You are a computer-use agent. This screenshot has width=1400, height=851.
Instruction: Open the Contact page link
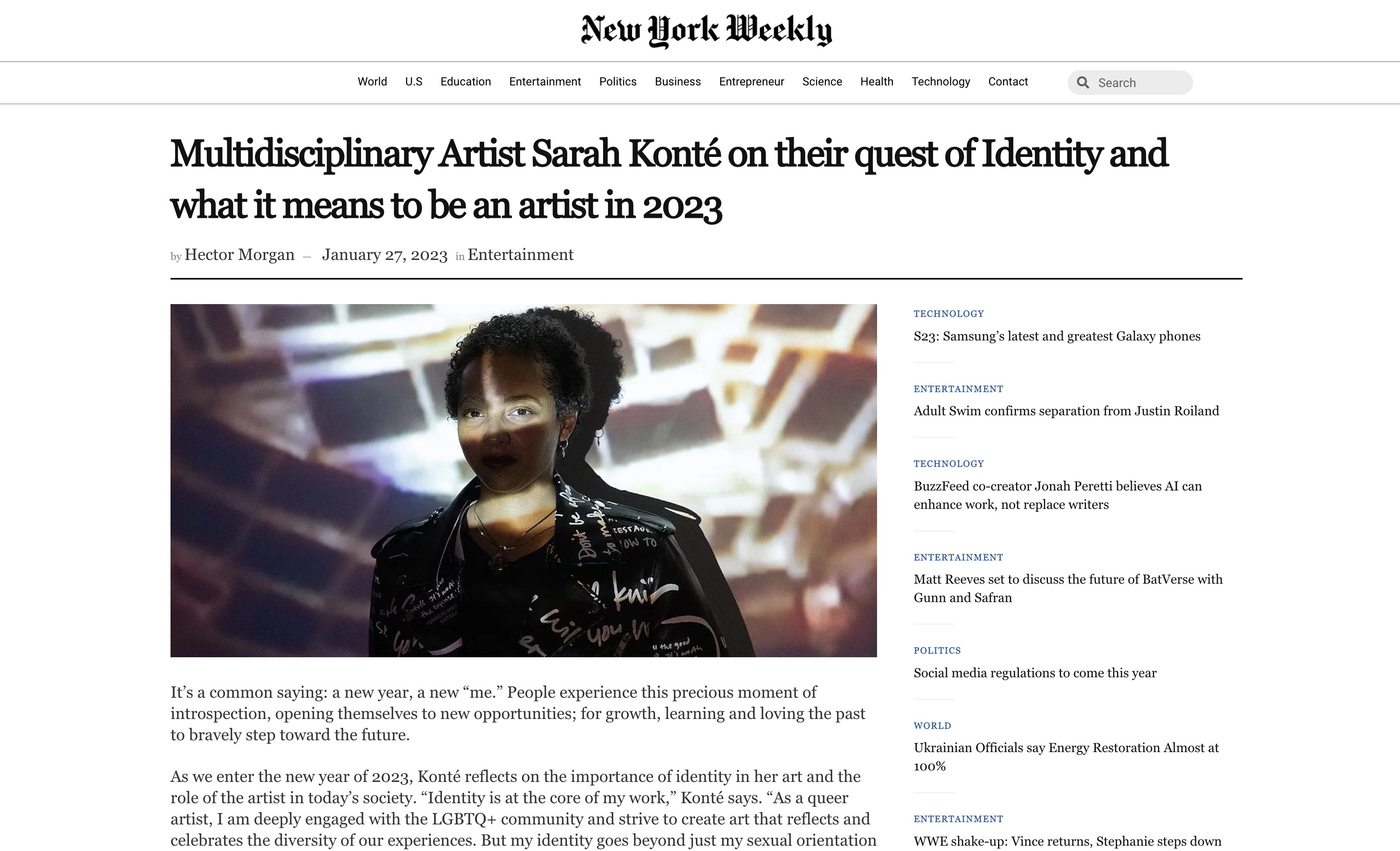tap(1008, 82)
